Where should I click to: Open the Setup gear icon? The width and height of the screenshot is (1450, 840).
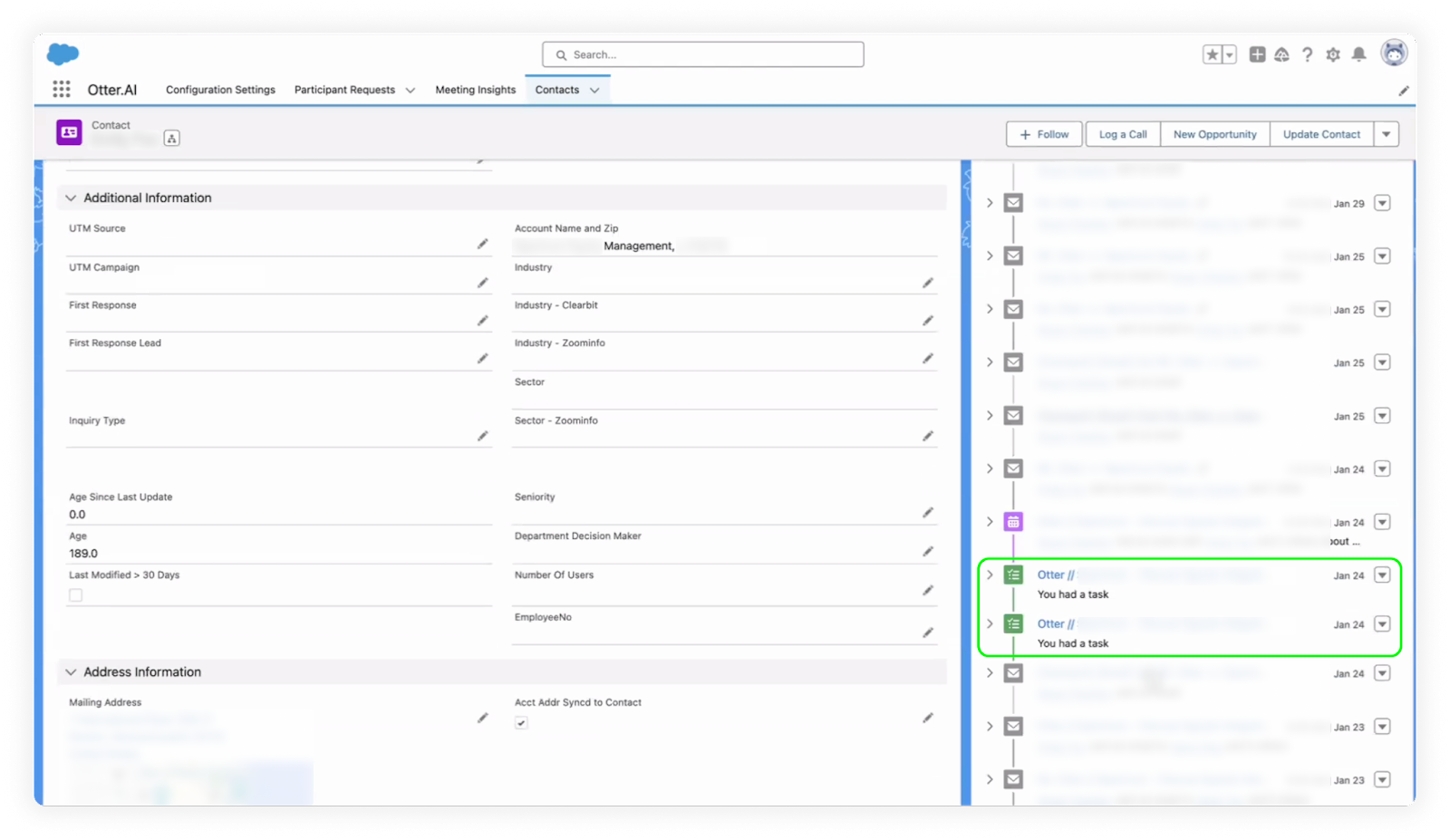[1332, 54]
